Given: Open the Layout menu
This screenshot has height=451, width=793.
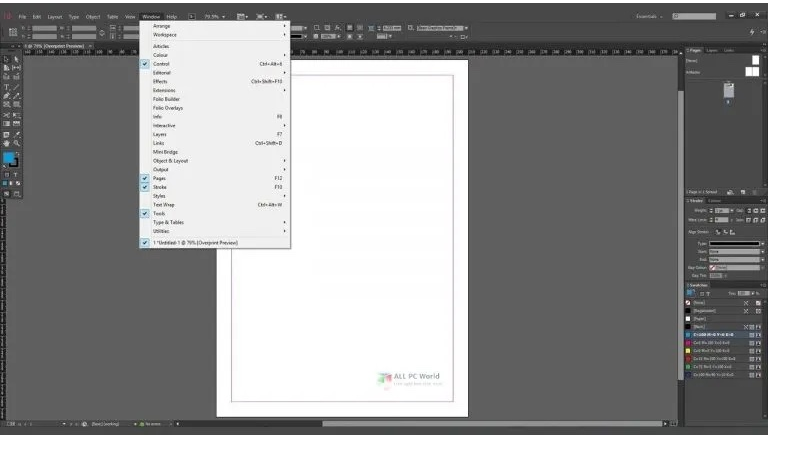Looking at the screenshot, I should 55,17.
